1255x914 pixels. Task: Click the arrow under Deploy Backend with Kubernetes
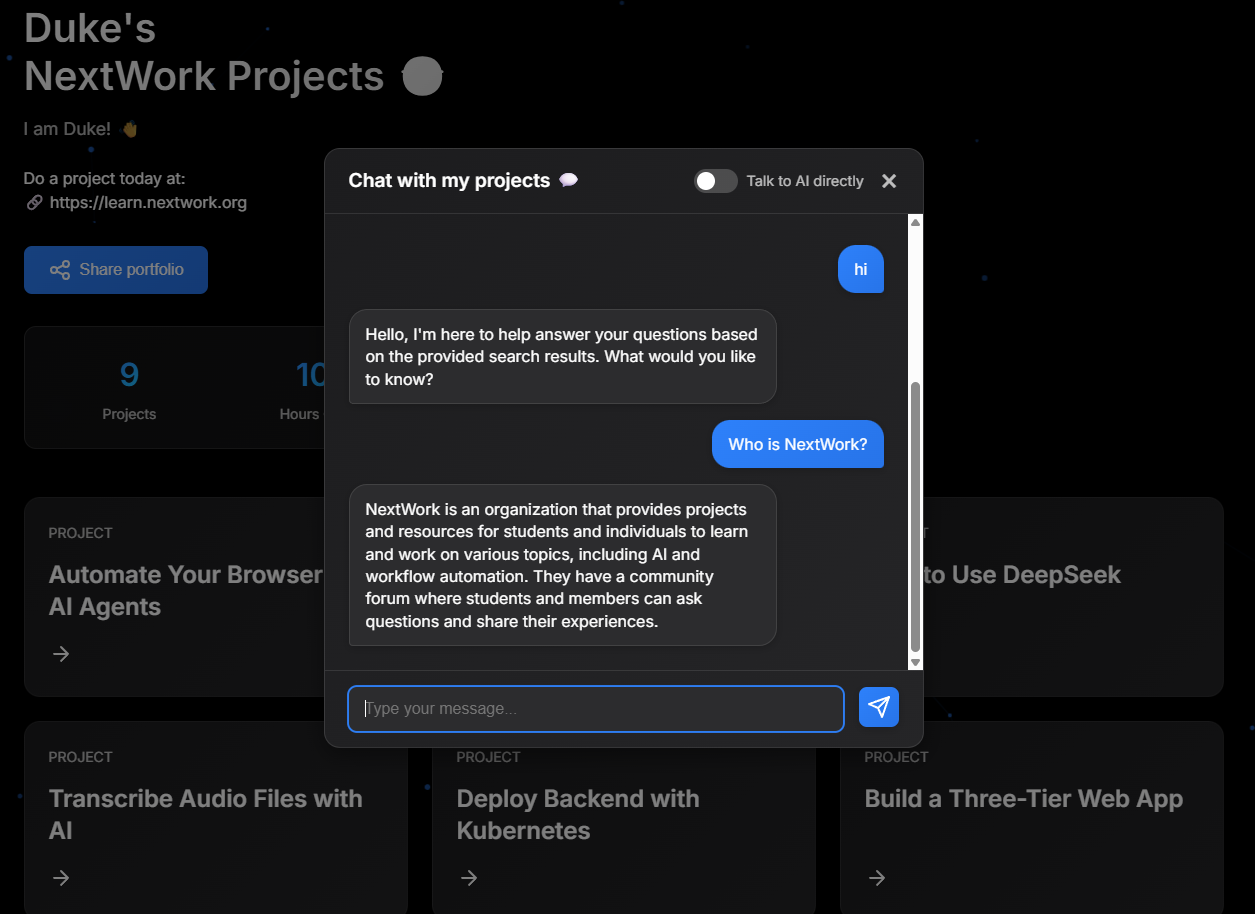[x=469, y=878]
